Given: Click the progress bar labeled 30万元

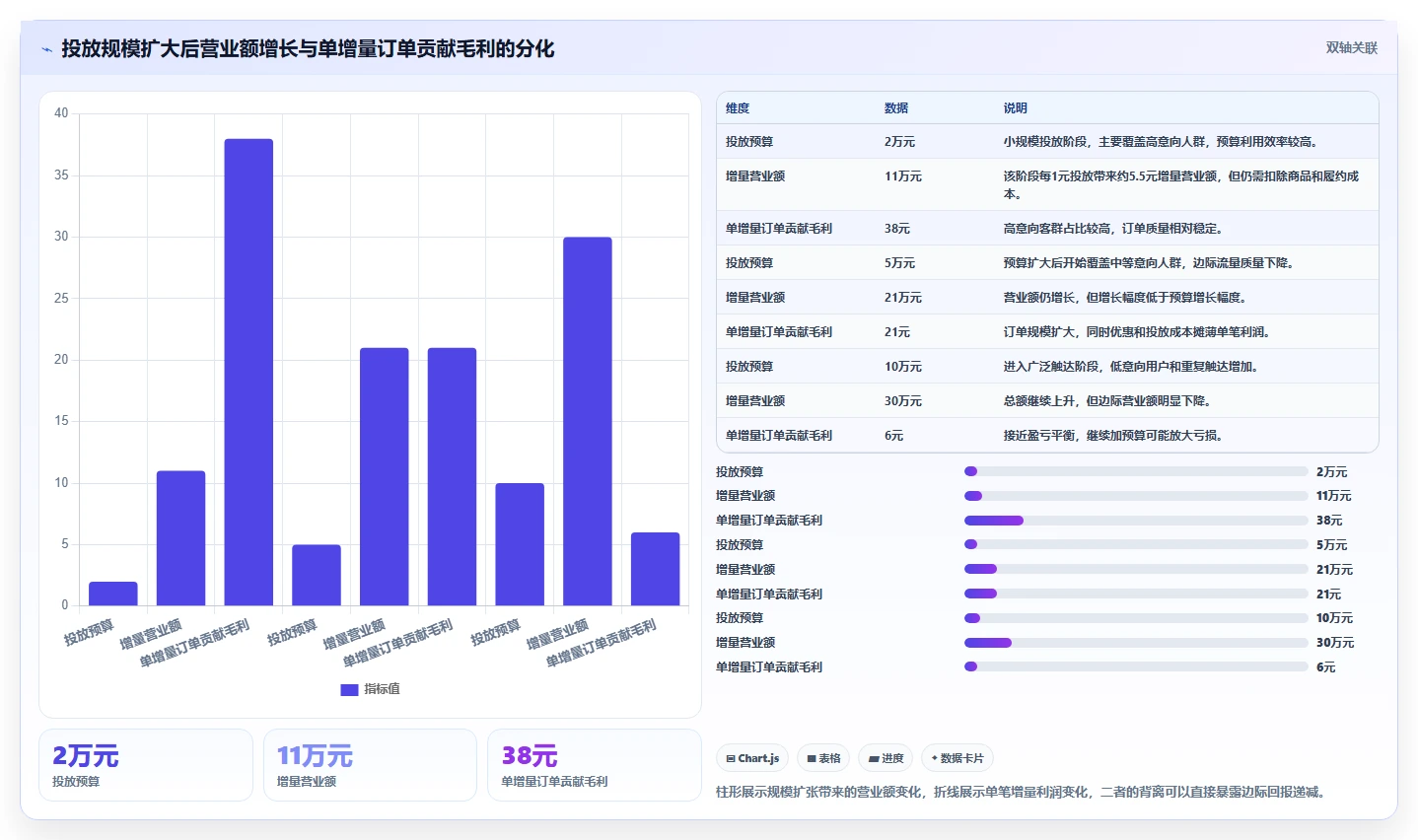Looking at the screenshot, I should pyautogui.click(x=1136, y=643).
